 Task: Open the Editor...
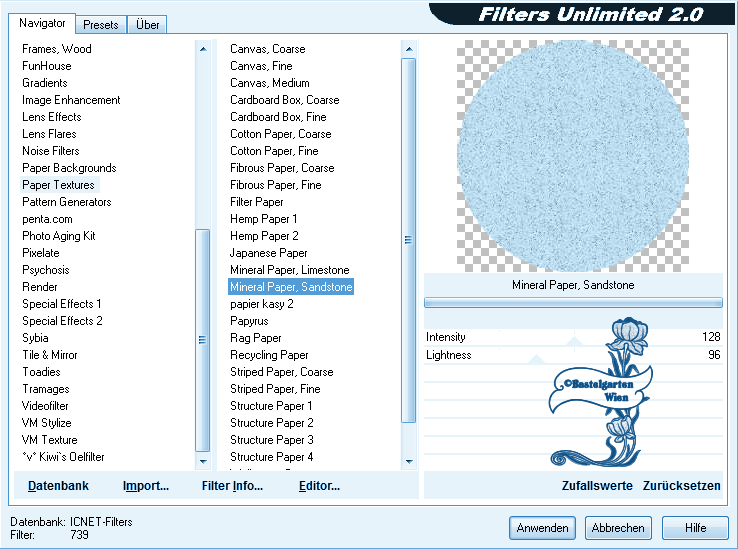point(320,485)
